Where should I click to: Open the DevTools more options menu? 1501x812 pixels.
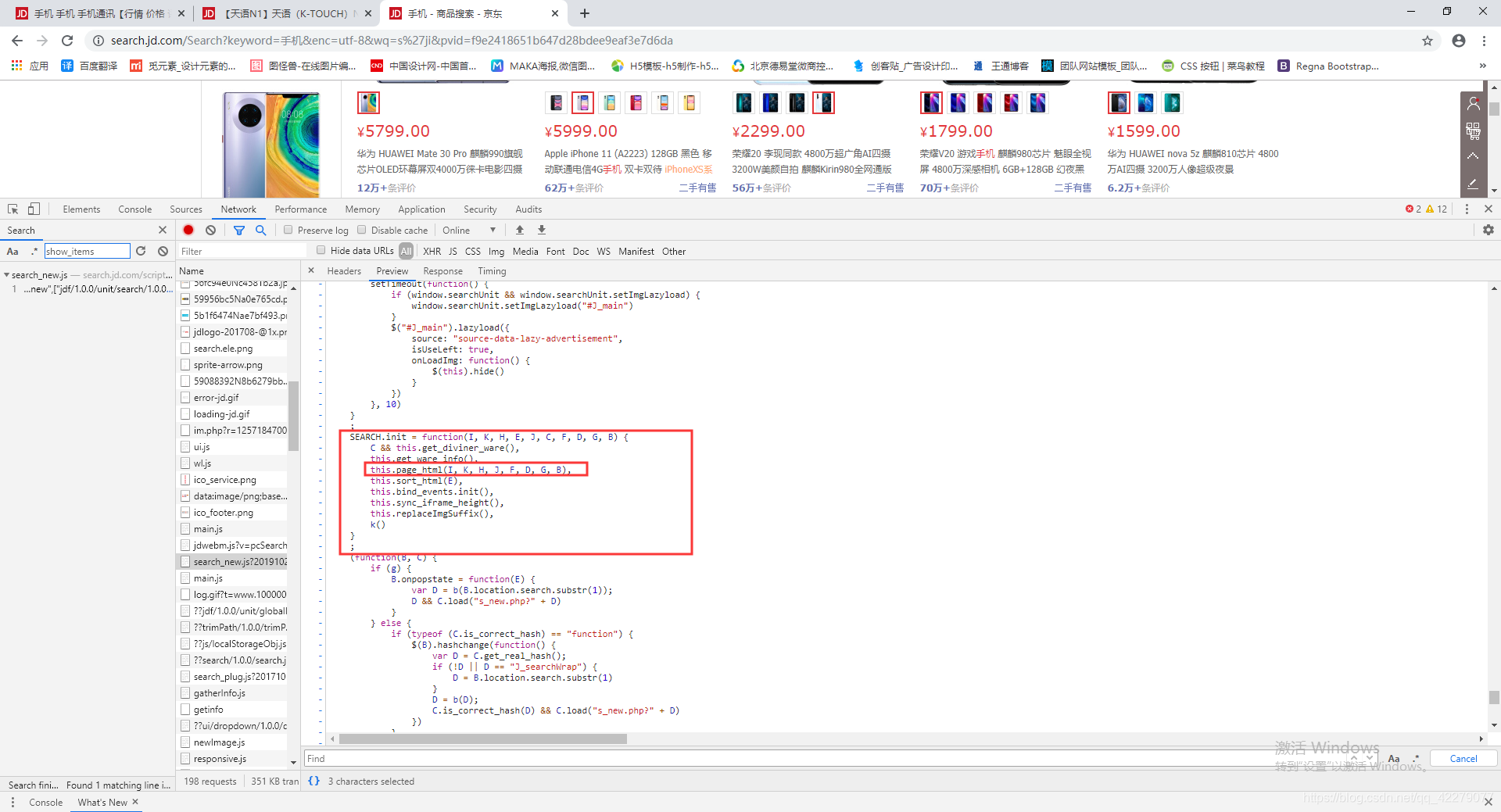(x=1467, y=209)
